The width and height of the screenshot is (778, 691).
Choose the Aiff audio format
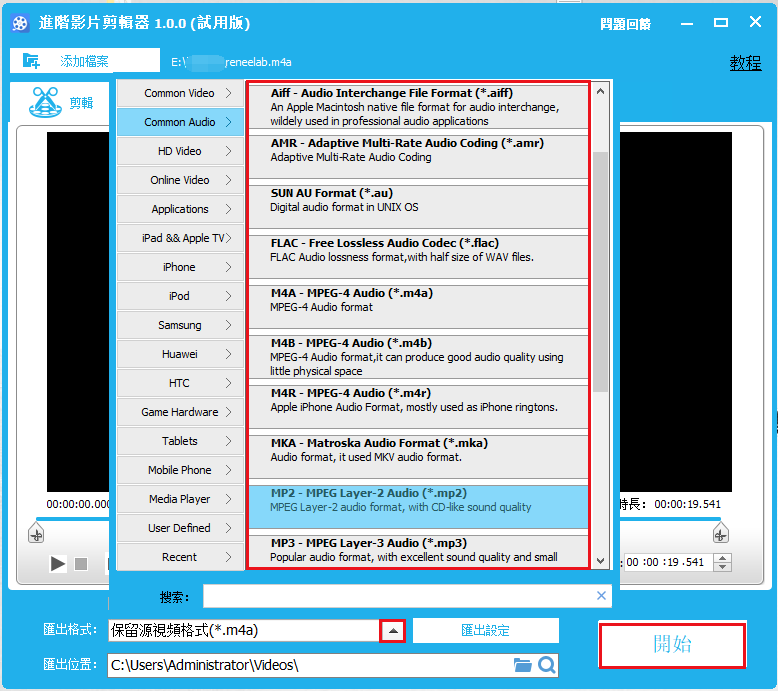pyautogui.click(x=418, y=107)
